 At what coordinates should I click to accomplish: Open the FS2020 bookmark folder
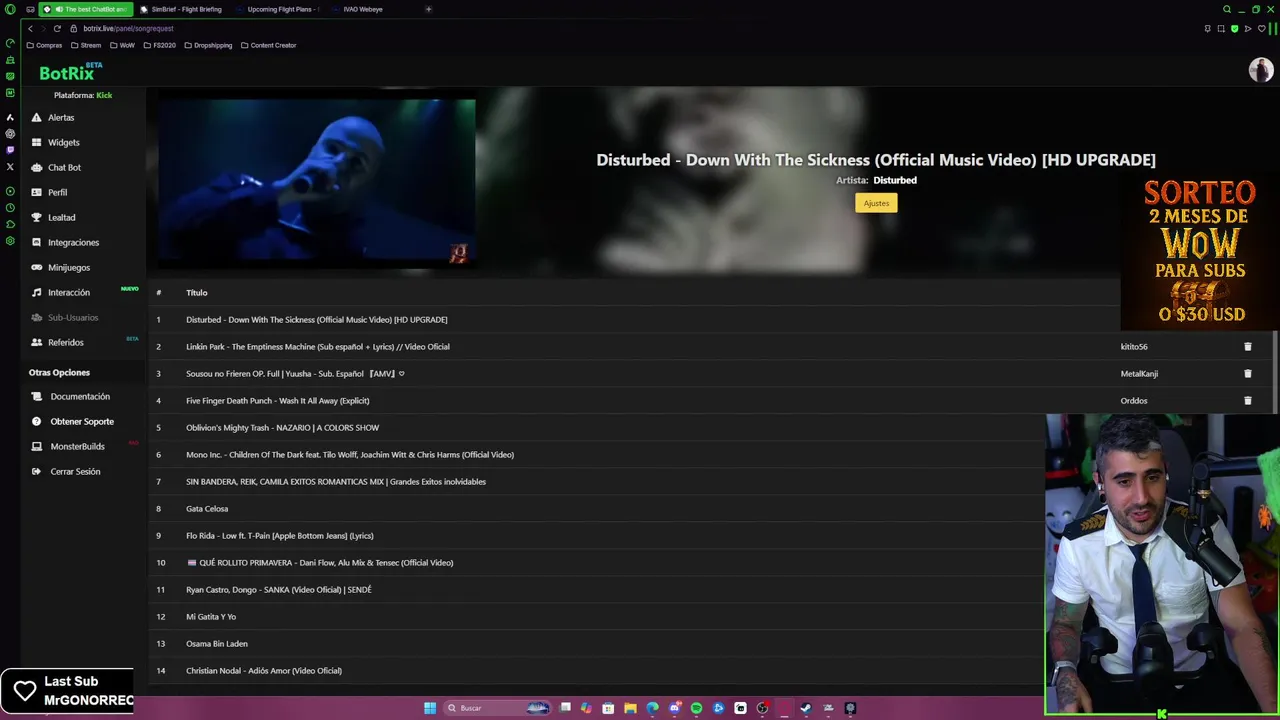coord(159,45)
